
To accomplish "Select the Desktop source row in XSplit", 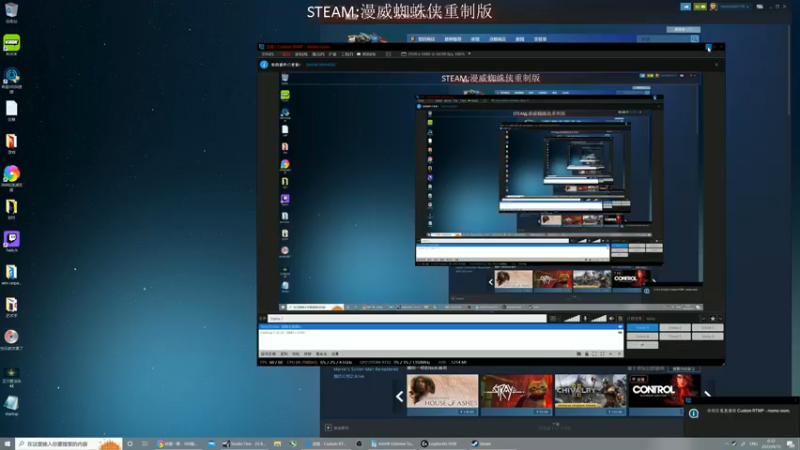I will coord(441,333).
